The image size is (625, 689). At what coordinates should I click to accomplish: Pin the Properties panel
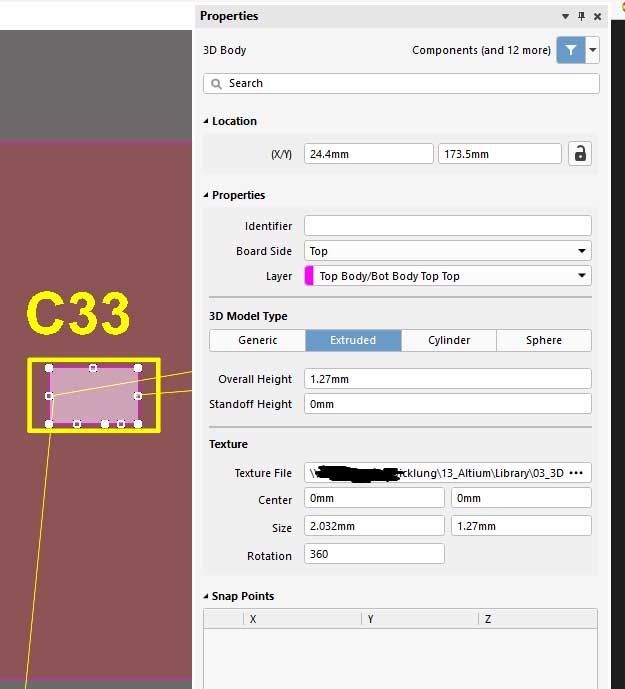coord(582,16)
